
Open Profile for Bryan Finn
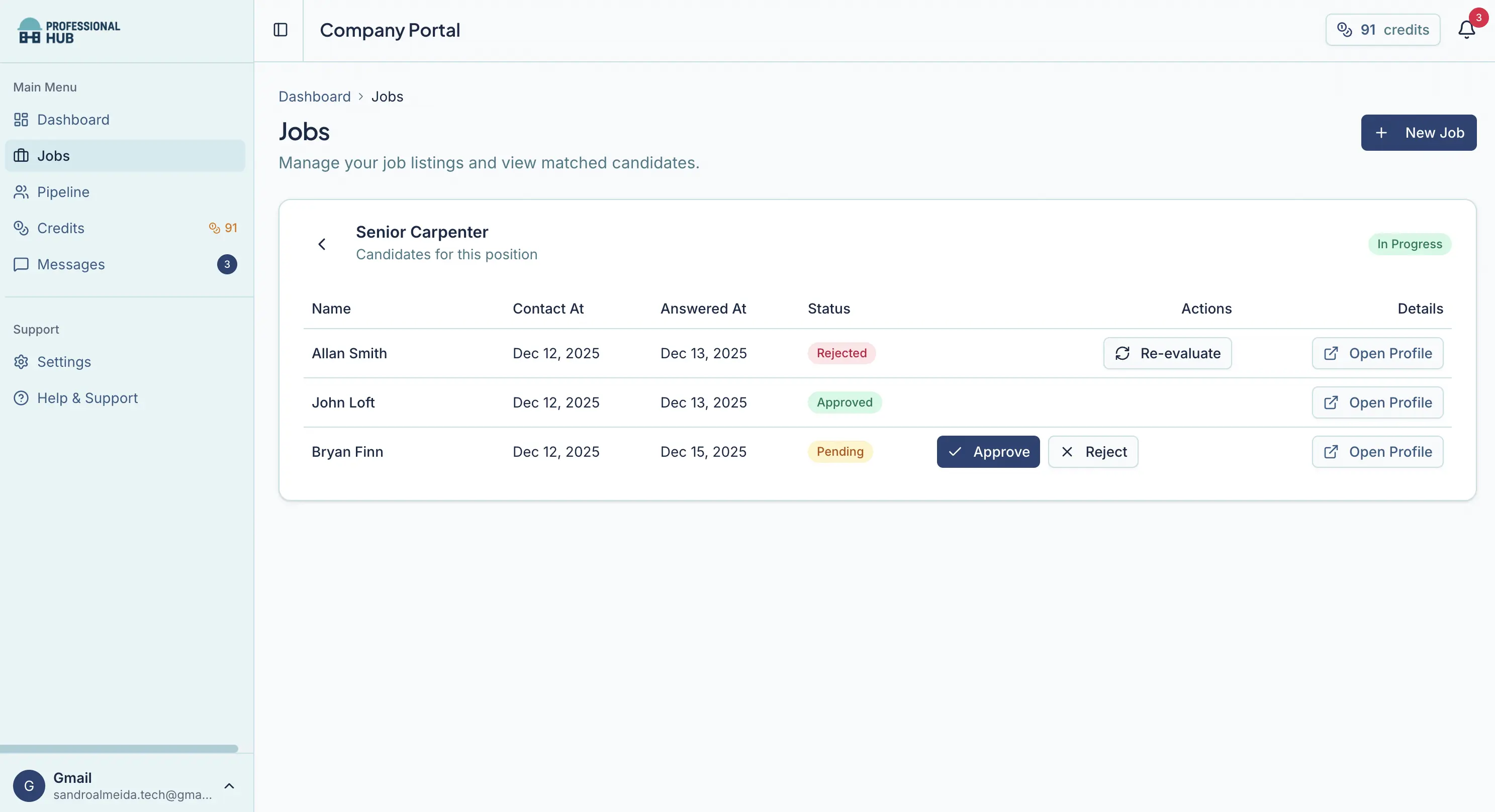(1377, 452)
